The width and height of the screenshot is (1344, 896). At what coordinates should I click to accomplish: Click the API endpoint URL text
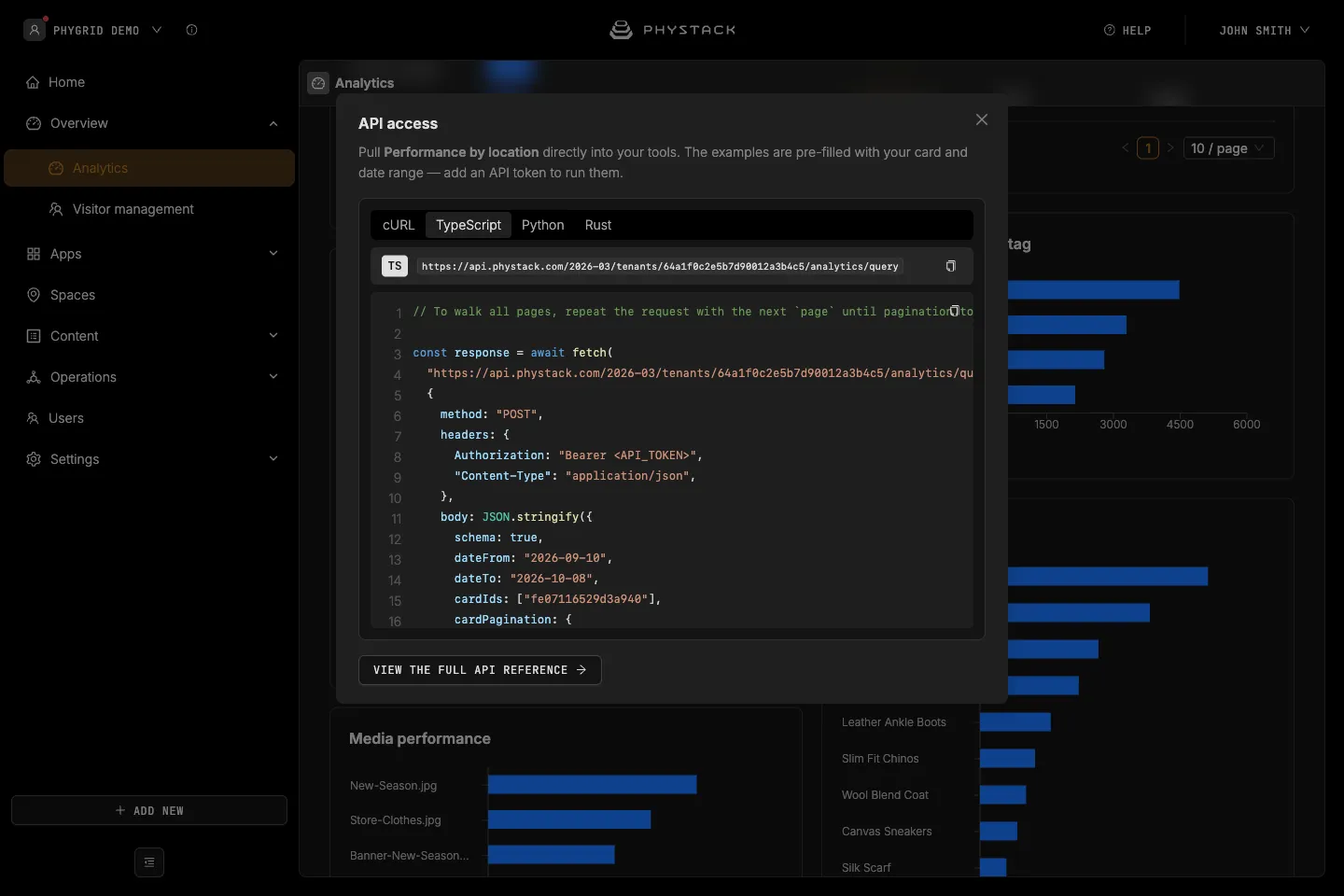pyautogui.click(x=660, y=267)
